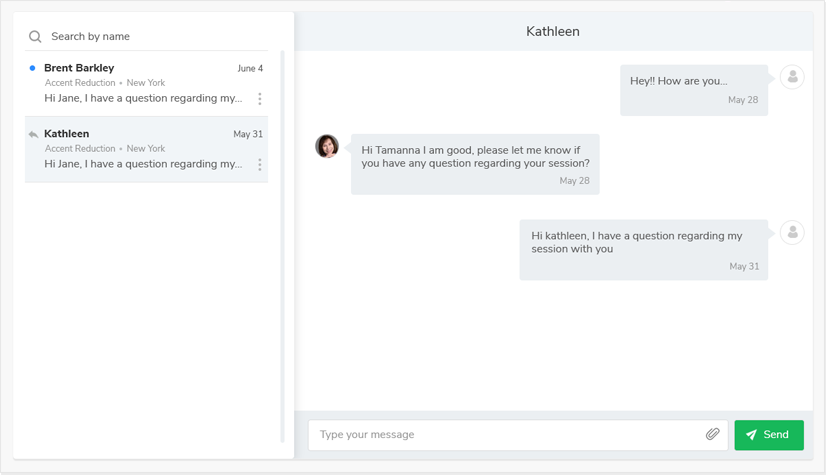The width and height of the screenshot is (826, 475).
Task: Open Brent Barkley's three-dot options menu
Action: pos(260,99)
